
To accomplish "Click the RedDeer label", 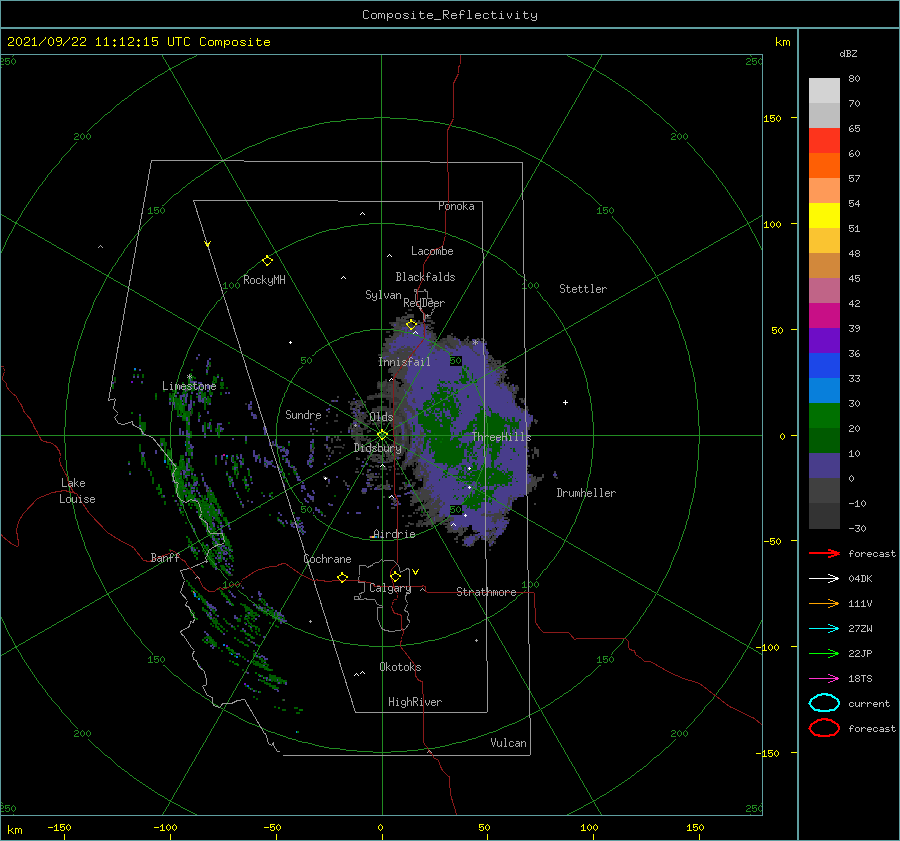I will pyautogui.click(x=424, y=303).
